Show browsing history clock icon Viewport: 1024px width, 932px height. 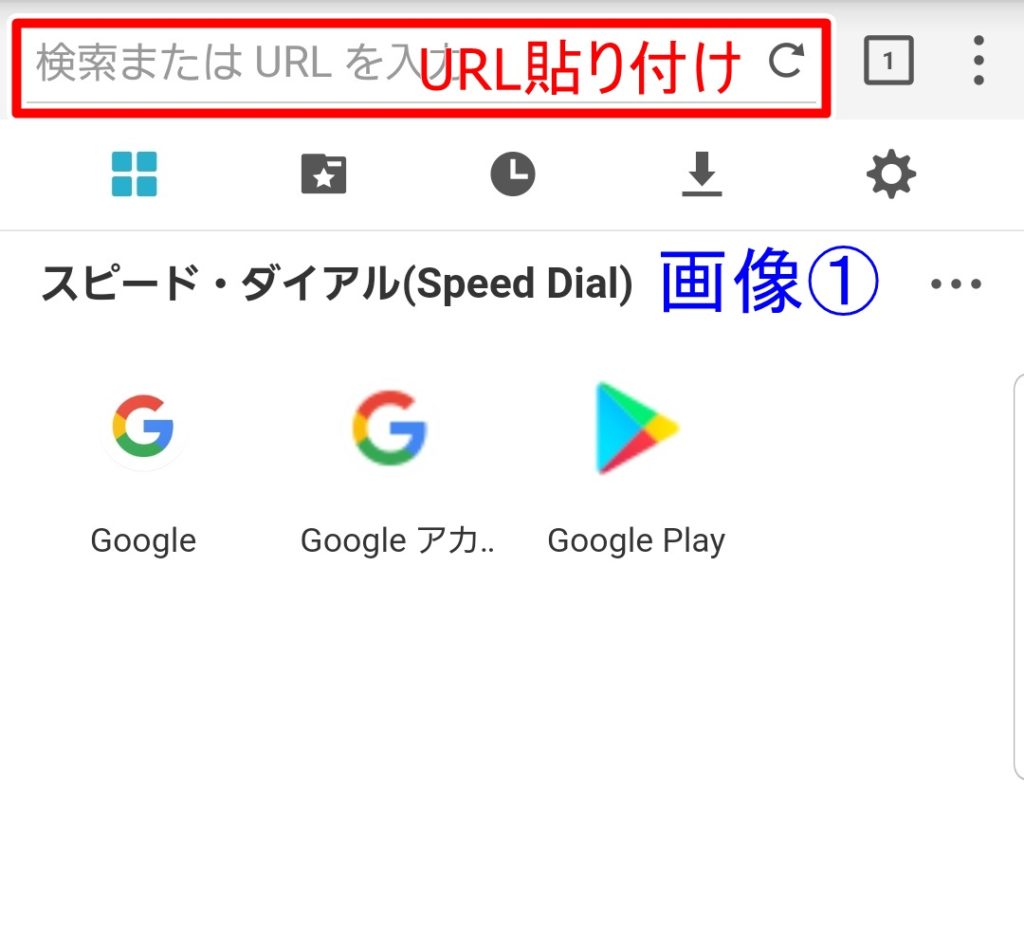513,174
